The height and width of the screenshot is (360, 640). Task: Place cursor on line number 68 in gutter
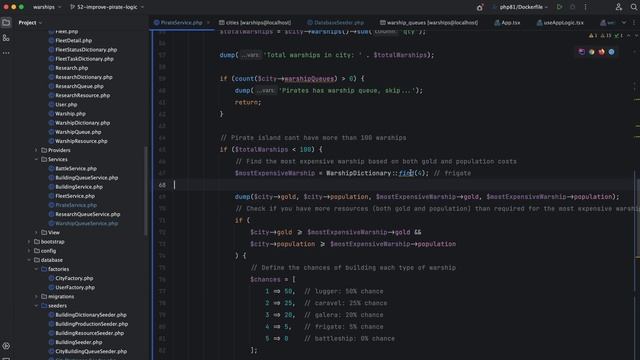click(162, 185)
